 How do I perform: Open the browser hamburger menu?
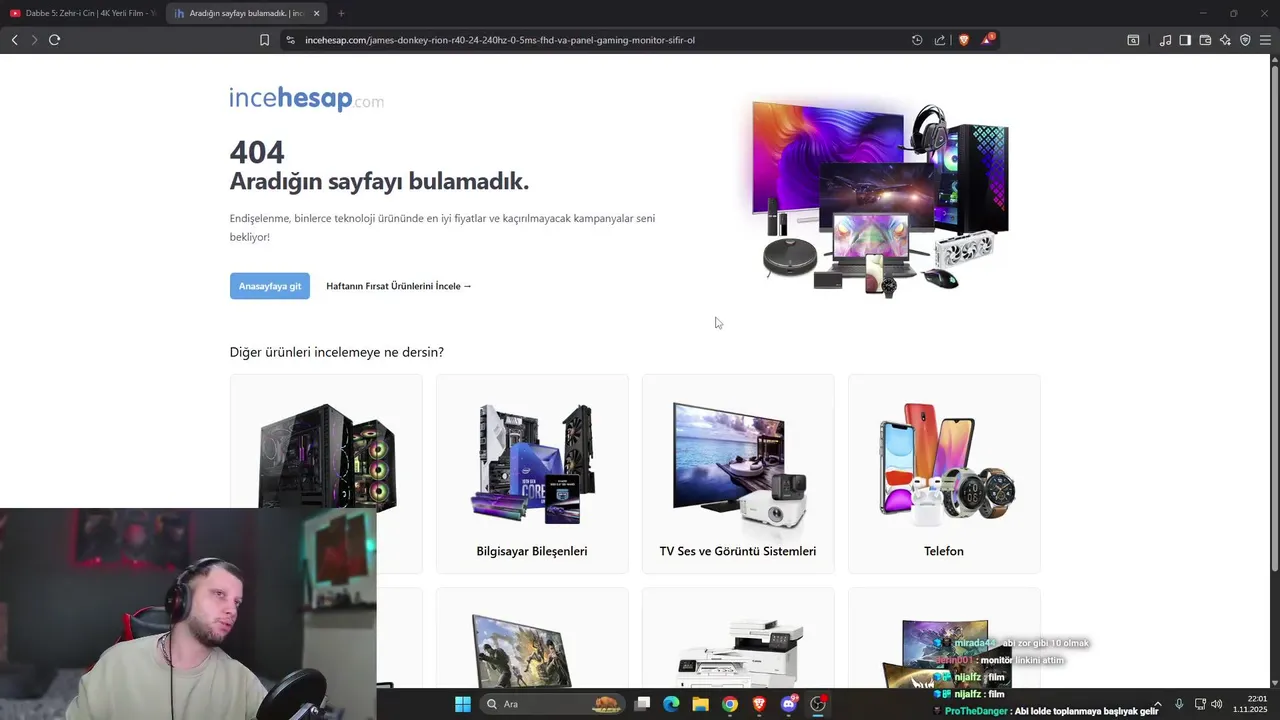coord(1265,40)
